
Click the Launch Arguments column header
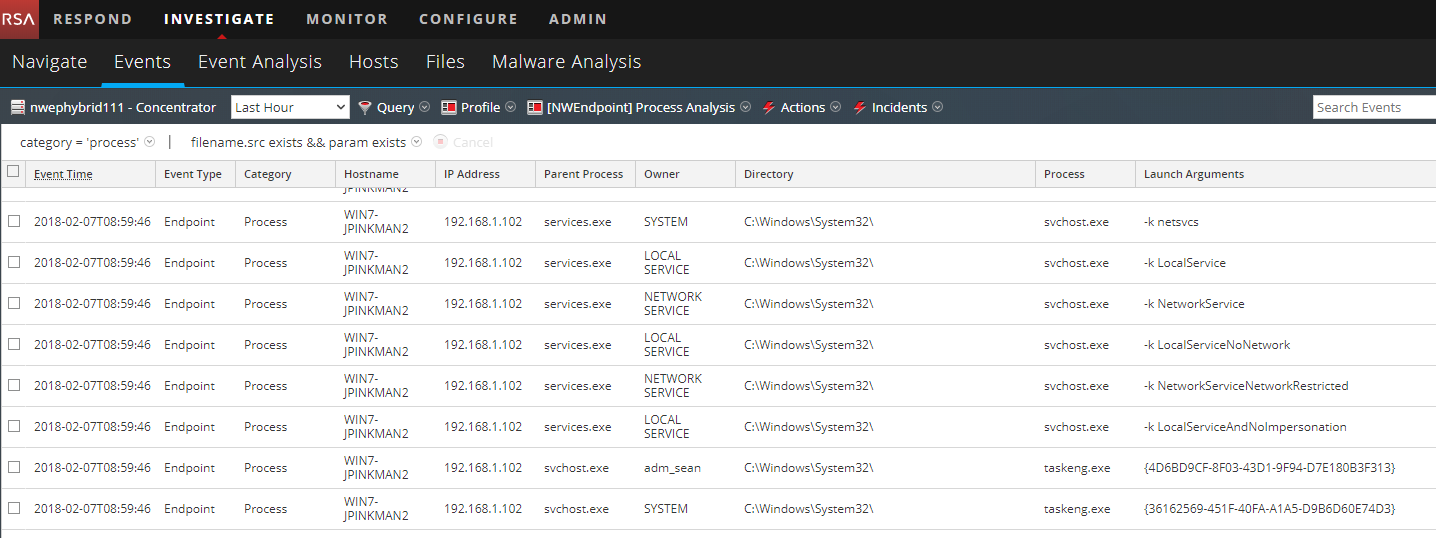pos(1194,174)
